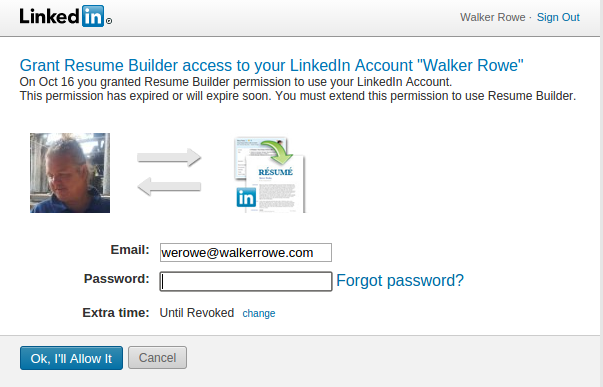This screenshot has height=387, width=603.
Task: Click the small blue 'in' badge on résumé
Action: (x=246, y=197)
